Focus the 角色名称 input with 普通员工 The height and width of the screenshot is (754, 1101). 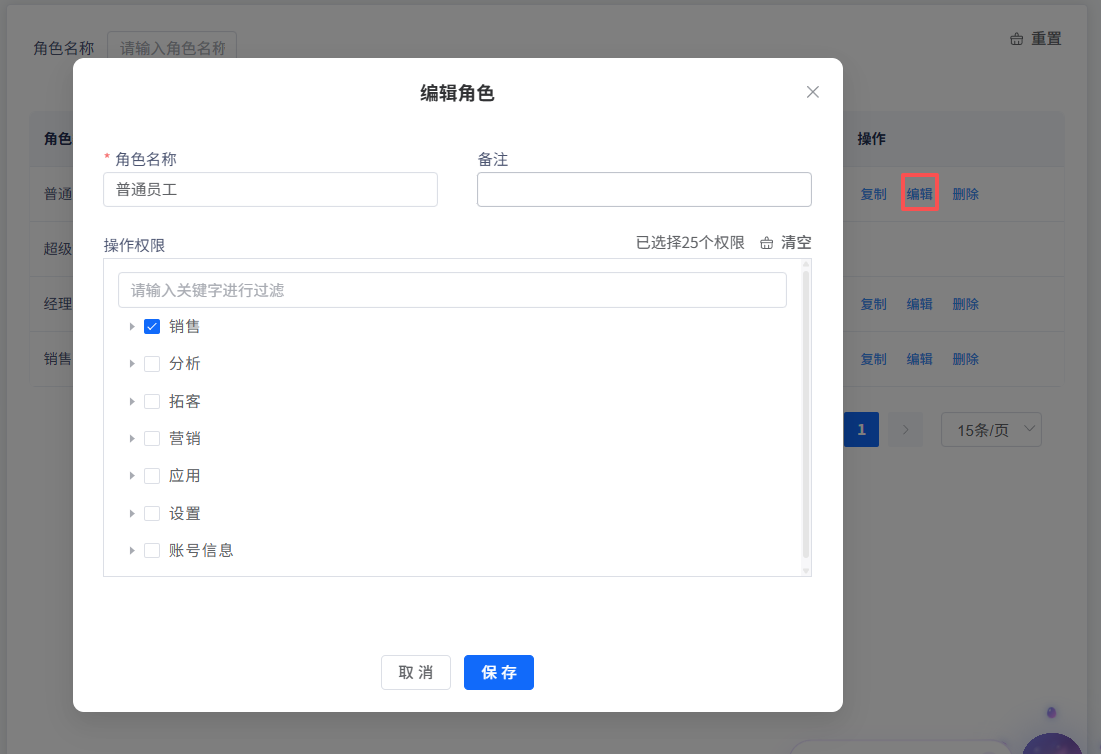pyautogui.click(x=270, y=189)
